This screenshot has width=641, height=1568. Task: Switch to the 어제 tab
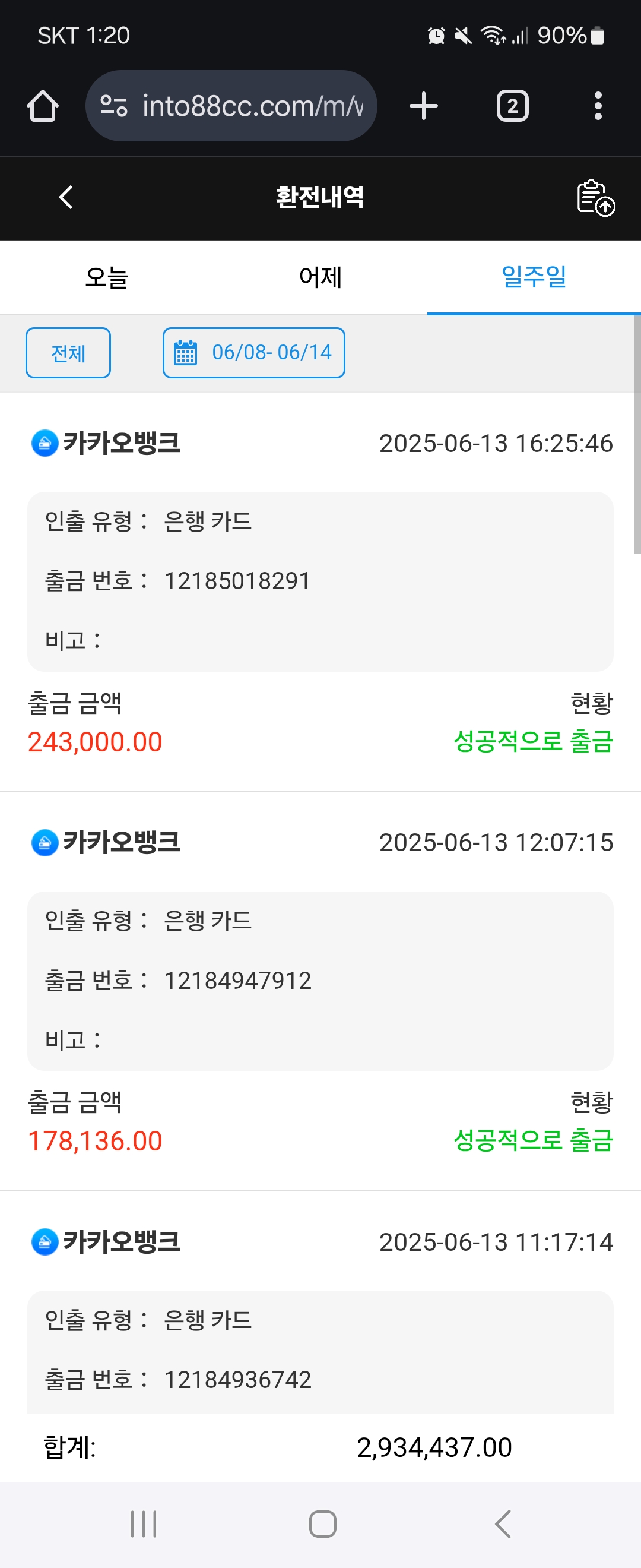tap(320, 277)
